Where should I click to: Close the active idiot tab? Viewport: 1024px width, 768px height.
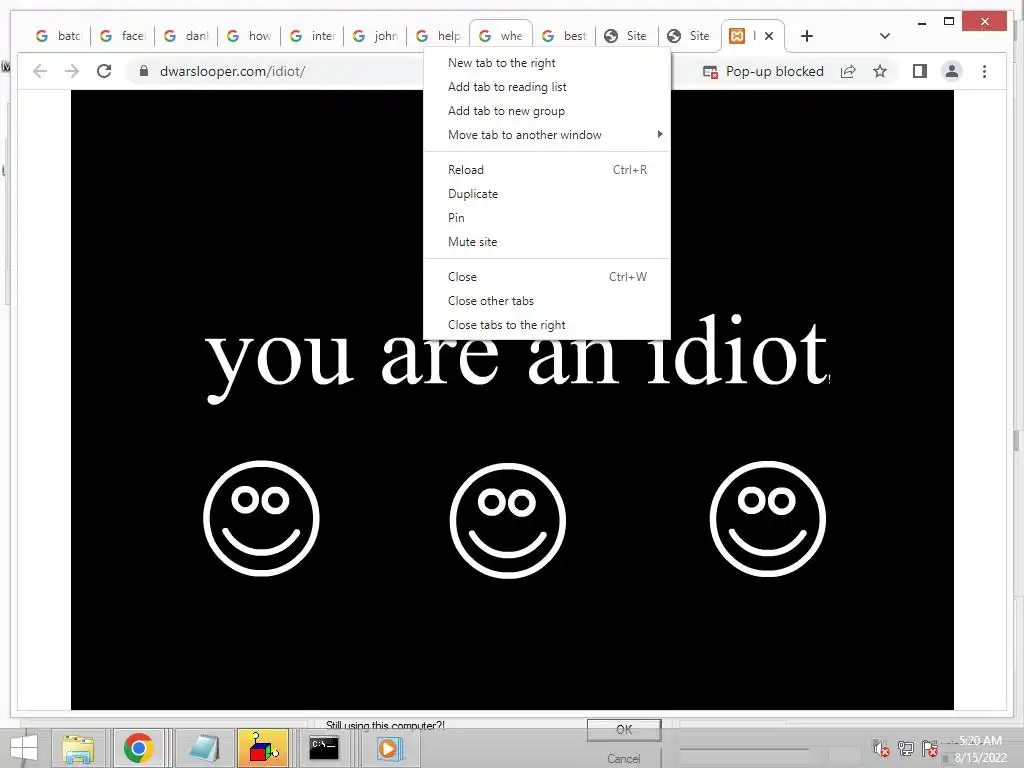pyautogui.click(x=769, y=36)
